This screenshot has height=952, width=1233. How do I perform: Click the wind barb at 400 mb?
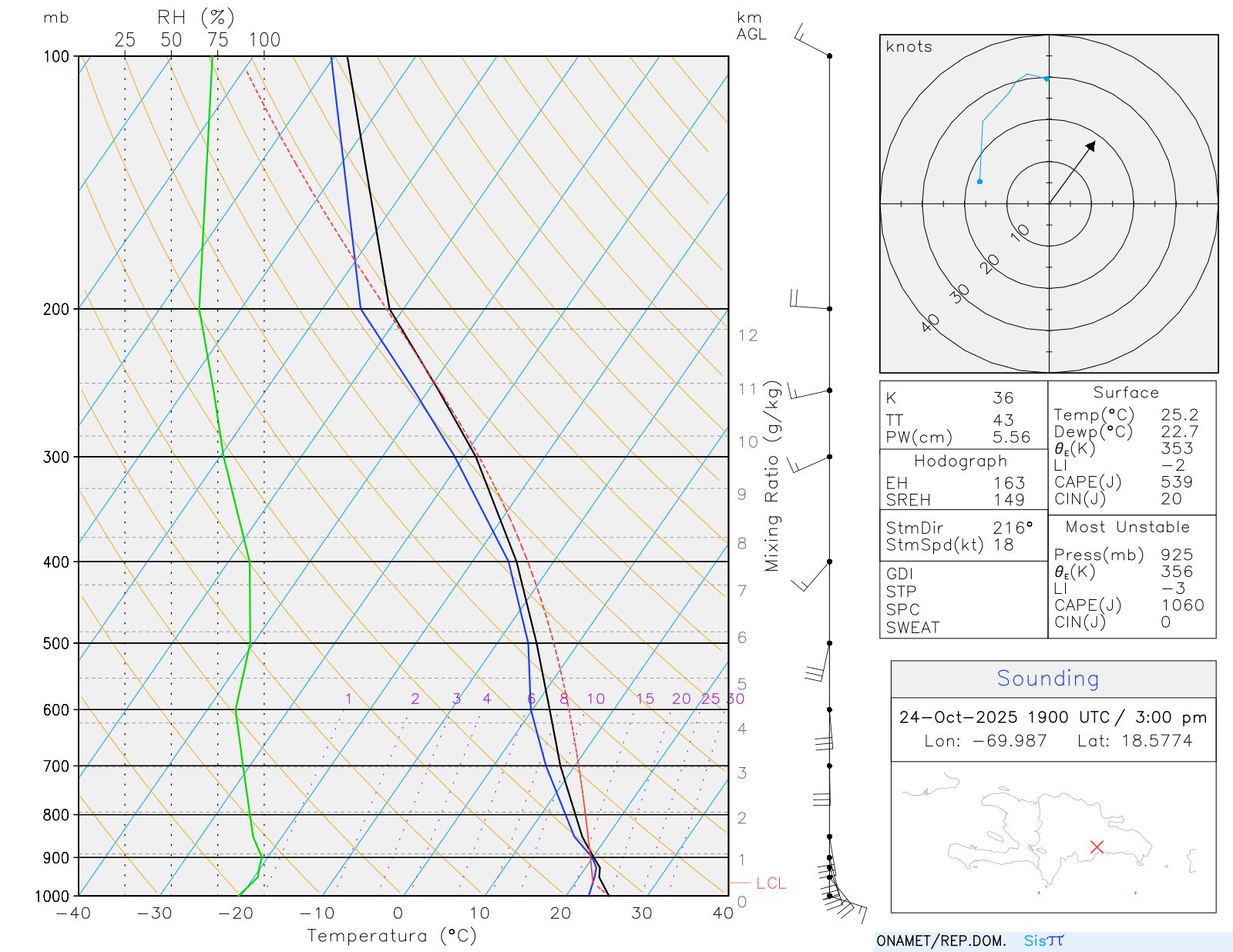(811, 575)
